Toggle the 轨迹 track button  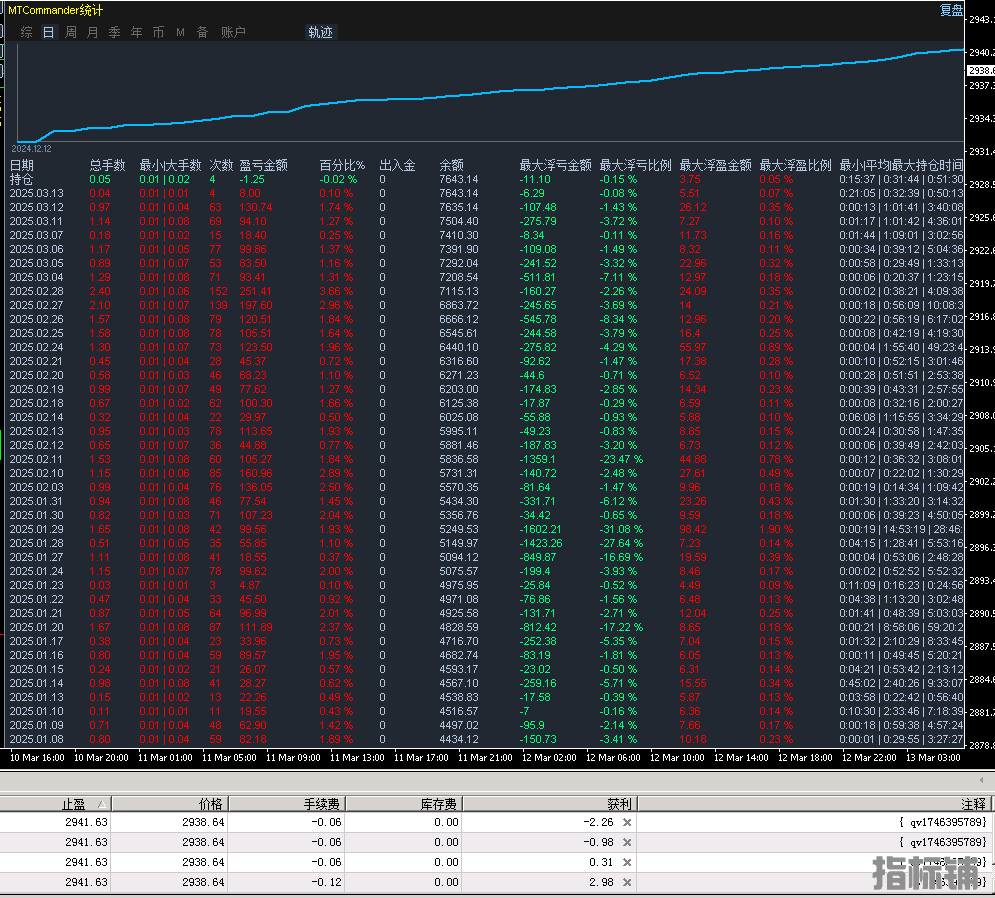pos(320,32)
